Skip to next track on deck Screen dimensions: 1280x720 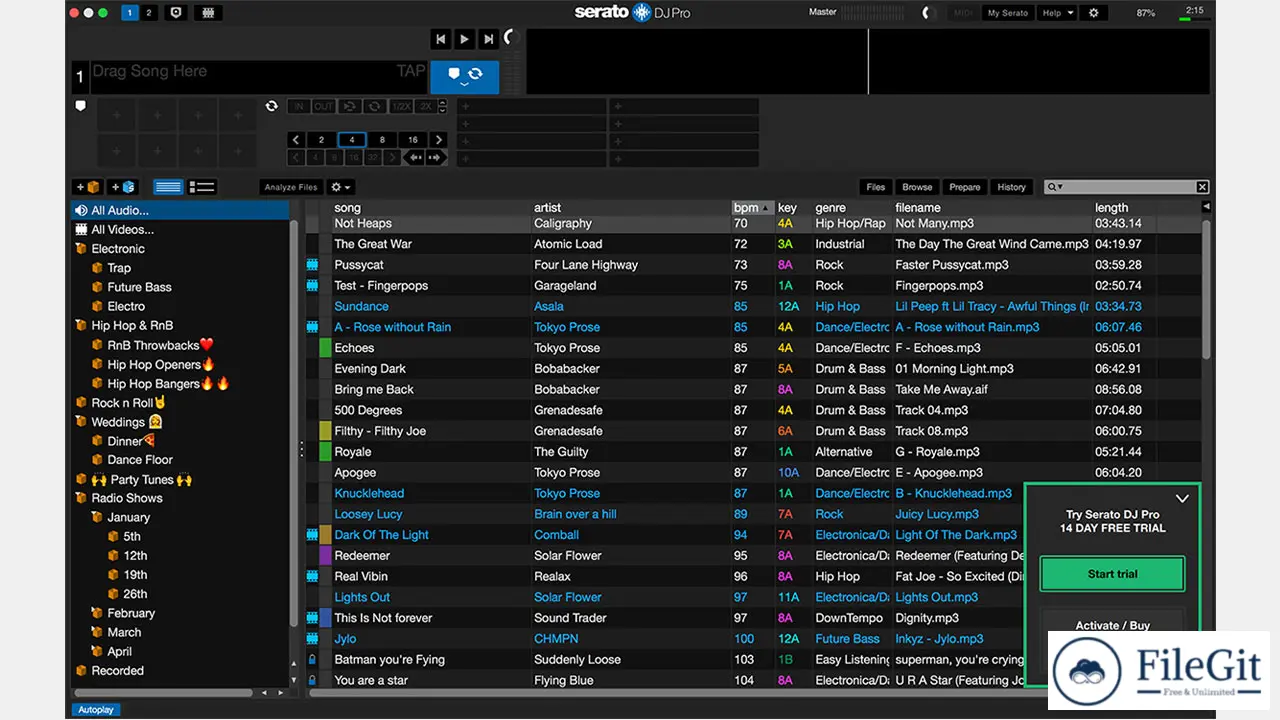488,39
